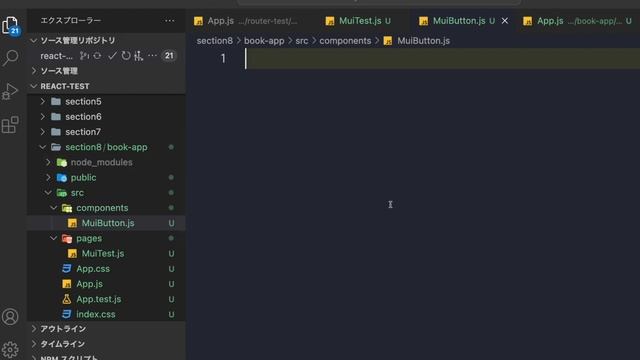This screenshot has width=640, height=360.
Task: Click line number 1 in the gutter
Action: [223, 58]
